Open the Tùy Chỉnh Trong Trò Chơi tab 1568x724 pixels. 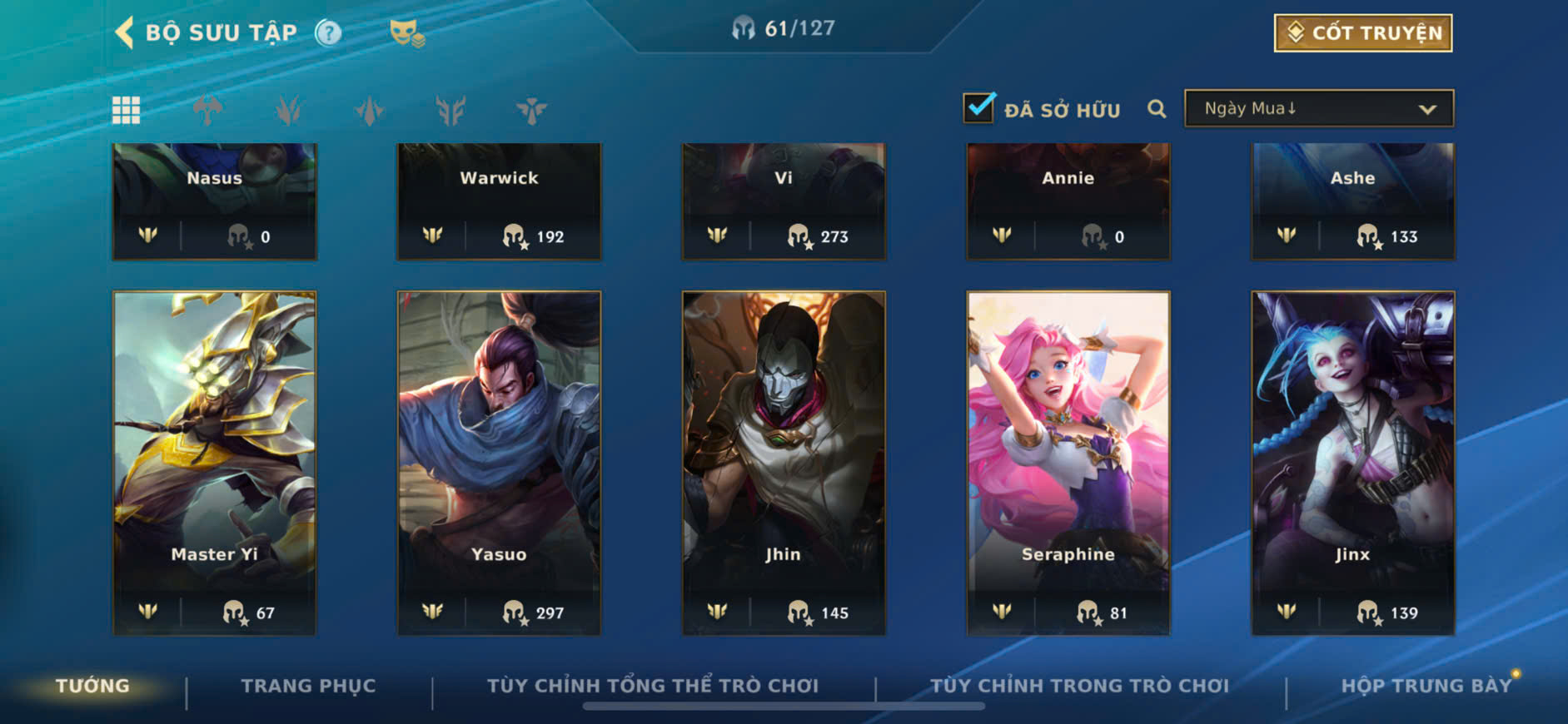coord(1079,686)
